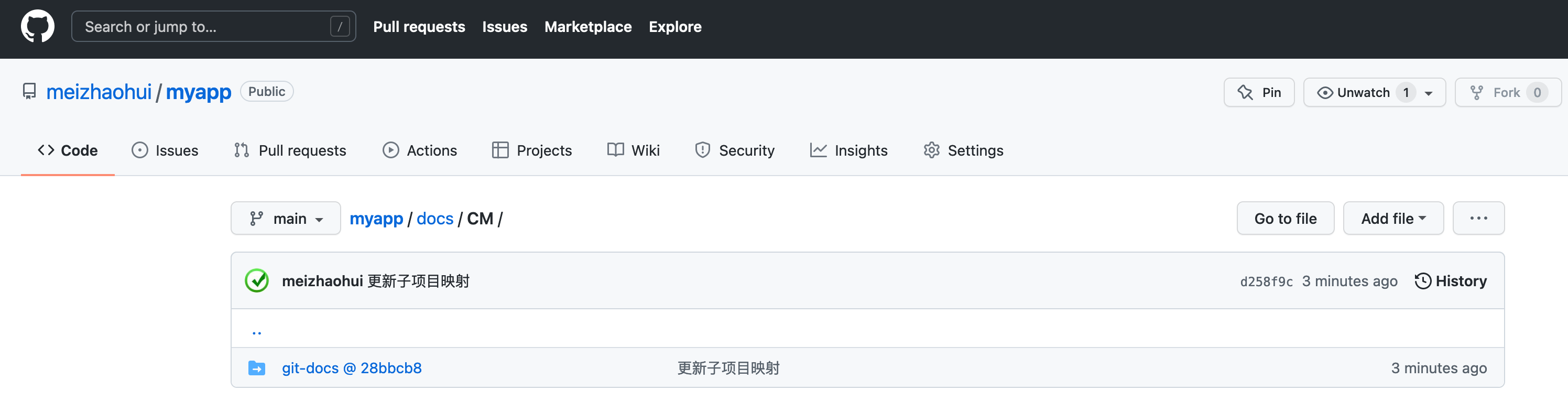Click the pin icon in Pin button
The width and height of the screenshot is (1568, 412).
pos(1245,92)
